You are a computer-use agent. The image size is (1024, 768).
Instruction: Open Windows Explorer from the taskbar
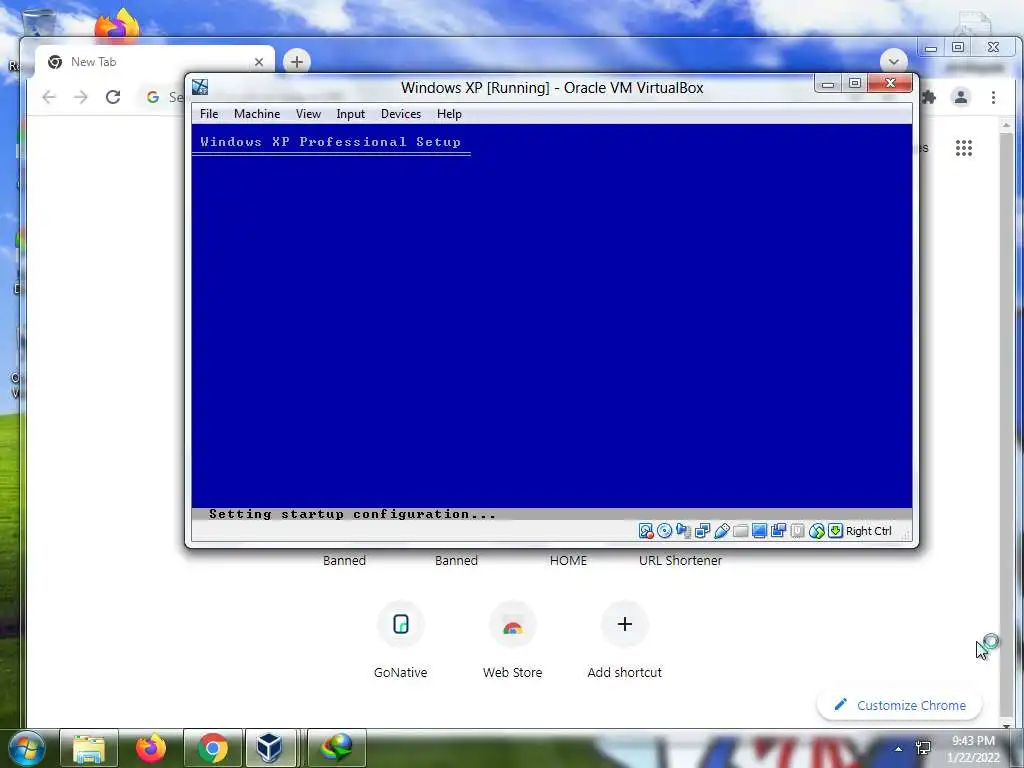point(89,748)
